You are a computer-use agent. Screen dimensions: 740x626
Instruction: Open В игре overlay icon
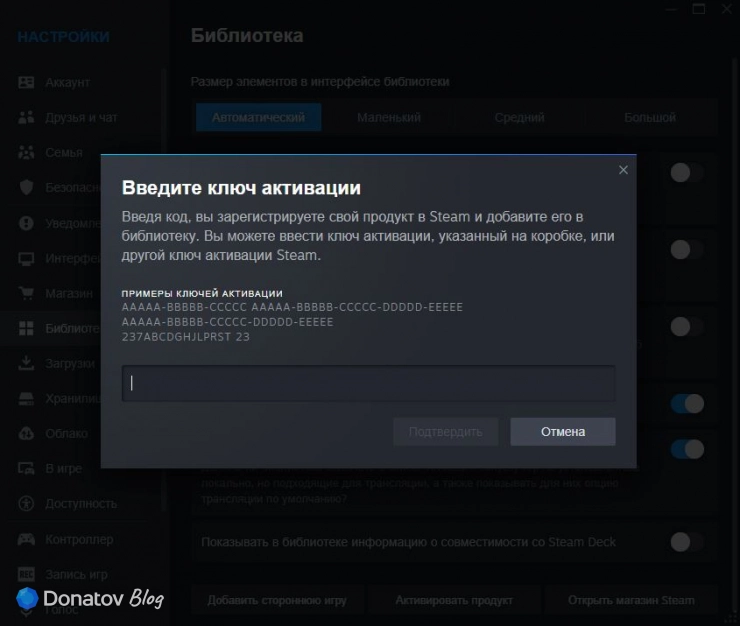tap(26, 468)
